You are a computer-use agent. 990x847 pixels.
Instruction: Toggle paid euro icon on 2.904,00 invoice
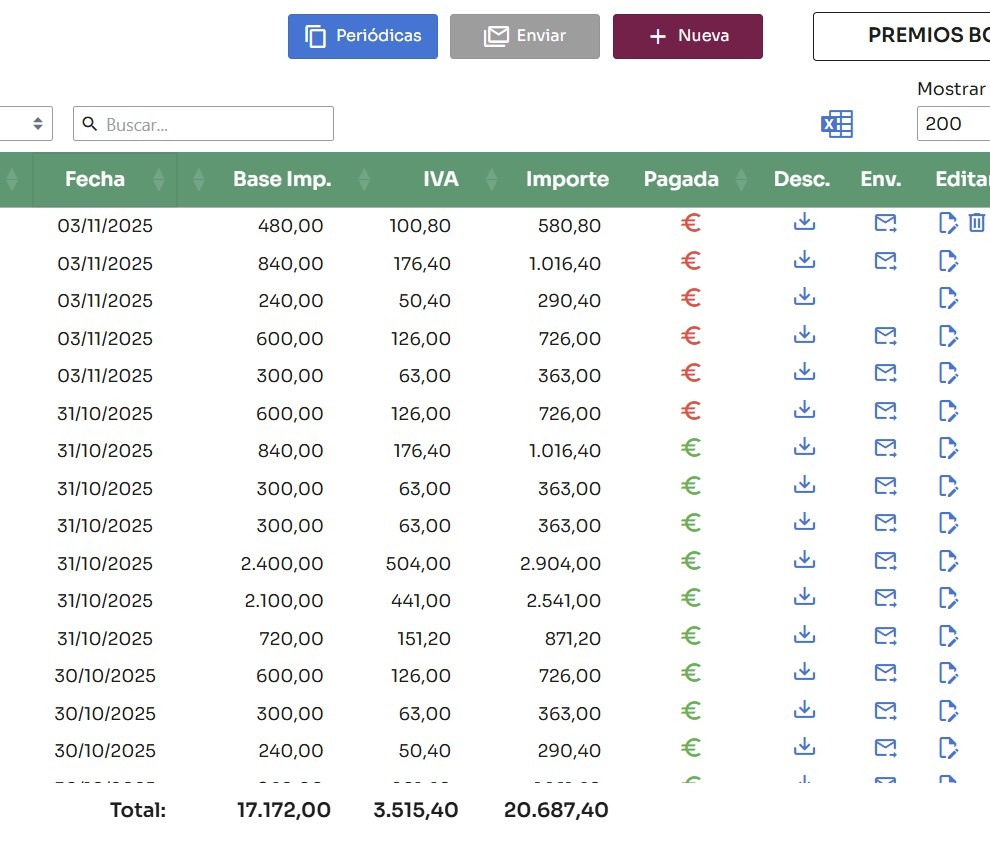[x=690, y=561]
